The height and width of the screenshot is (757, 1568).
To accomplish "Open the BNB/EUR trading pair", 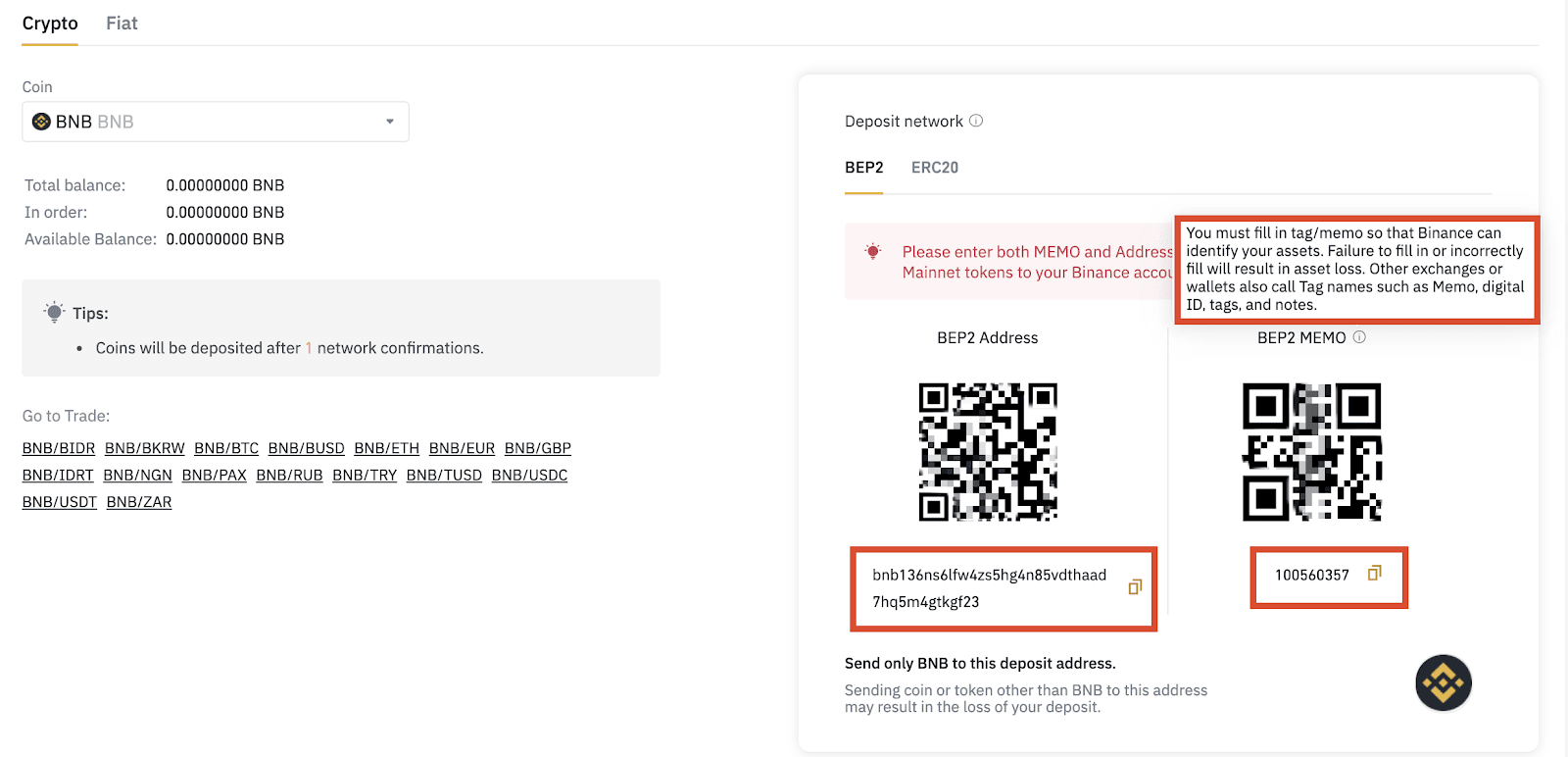I will (462, 448).
